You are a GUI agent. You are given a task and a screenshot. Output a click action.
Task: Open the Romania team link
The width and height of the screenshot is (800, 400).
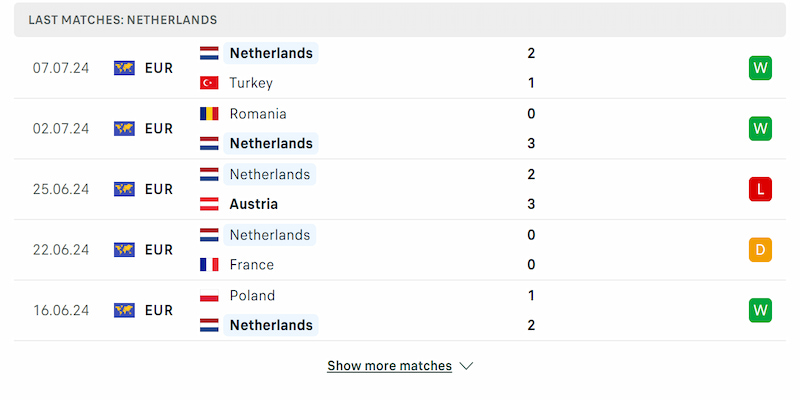257,114
